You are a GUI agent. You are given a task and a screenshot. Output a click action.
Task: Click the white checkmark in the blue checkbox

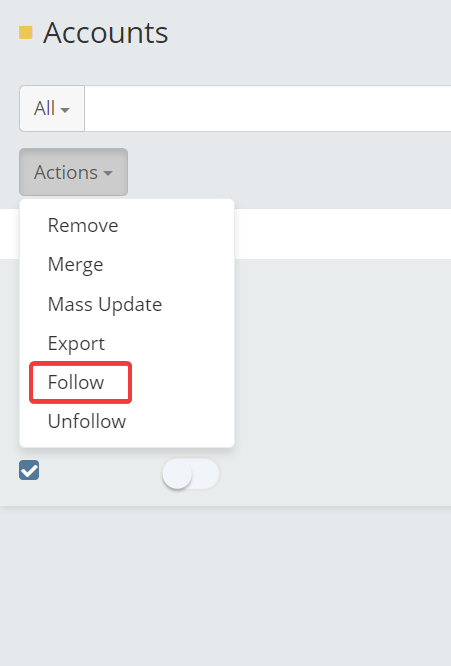click(x=29, y=471)
